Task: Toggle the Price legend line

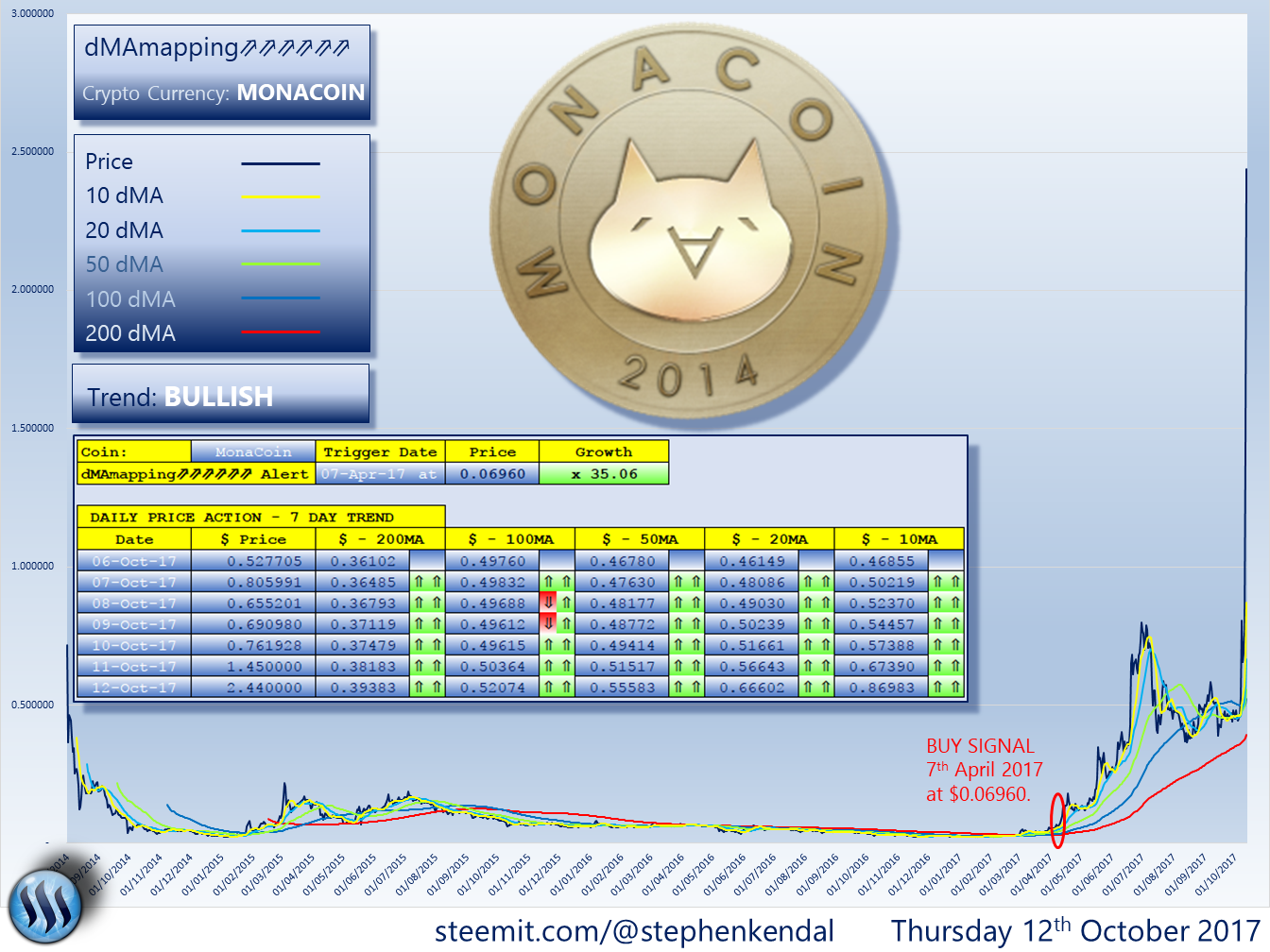Action: (281, 161)
